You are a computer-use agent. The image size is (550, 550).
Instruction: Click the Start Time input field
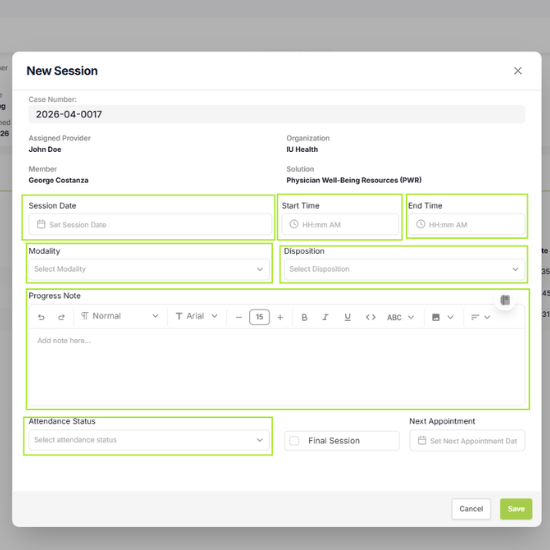point(340,224)
